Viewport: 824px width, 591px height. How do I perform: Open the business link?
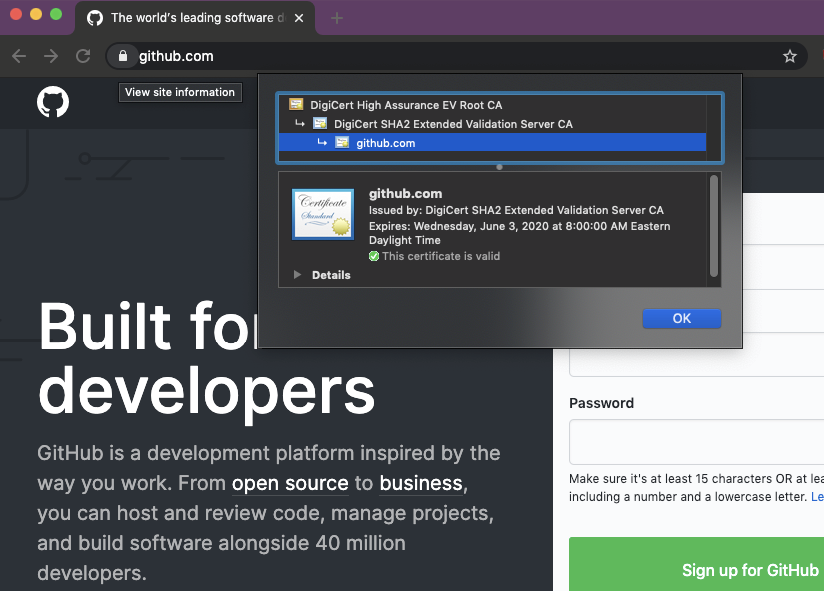point(421,483)
